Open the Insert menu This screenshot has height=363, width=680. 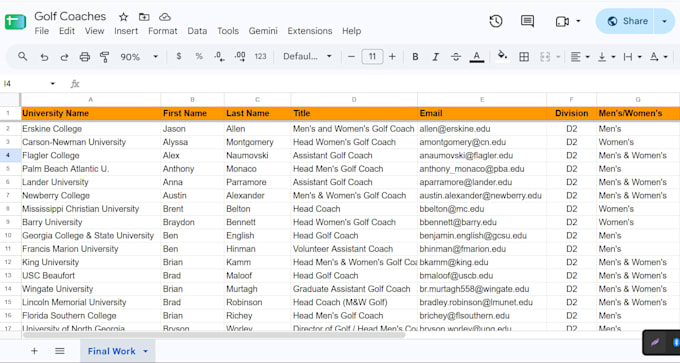click(x=126, y=31)
